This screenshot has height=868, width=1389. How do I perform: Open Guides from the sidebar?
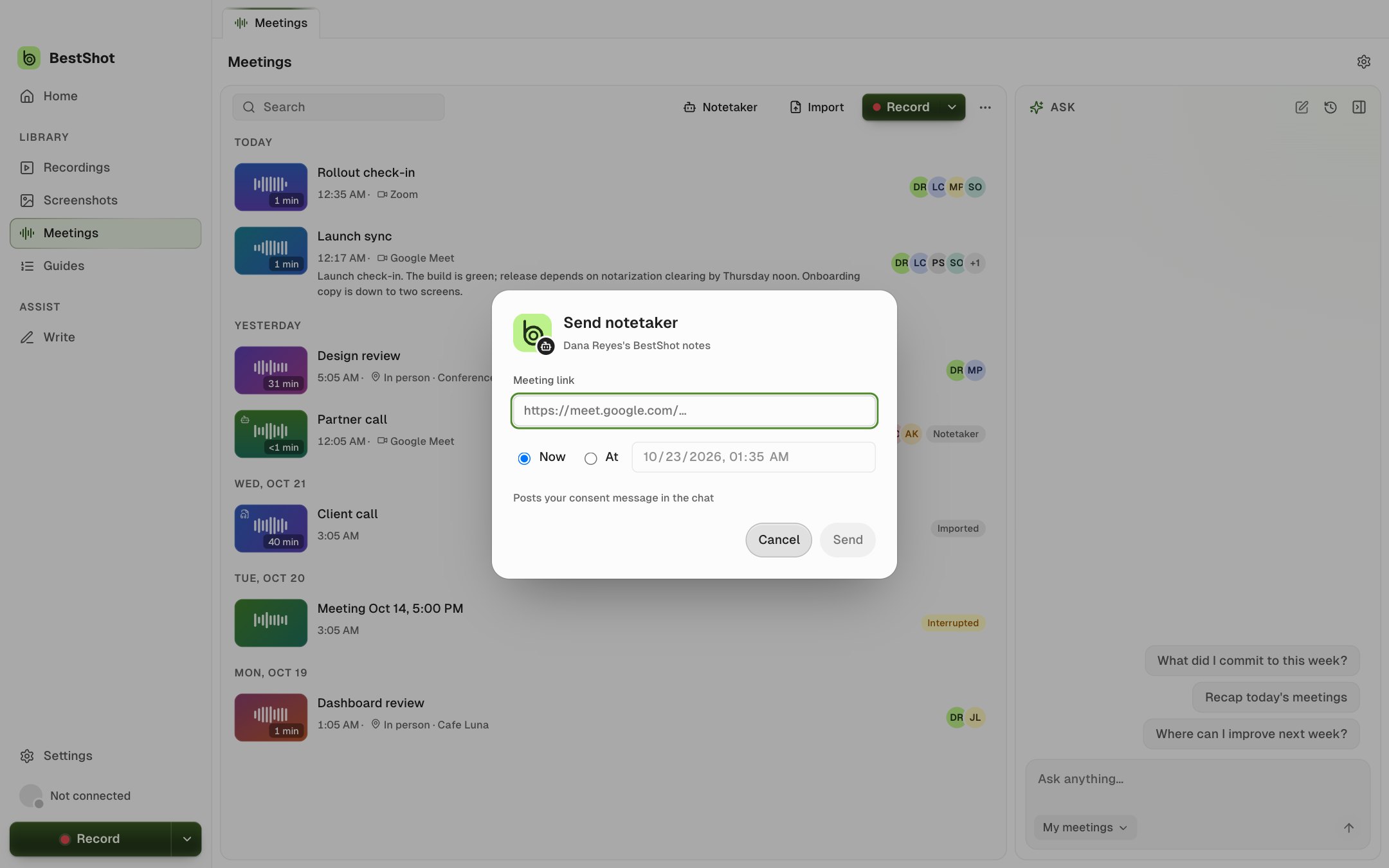(x=105, y=266)
